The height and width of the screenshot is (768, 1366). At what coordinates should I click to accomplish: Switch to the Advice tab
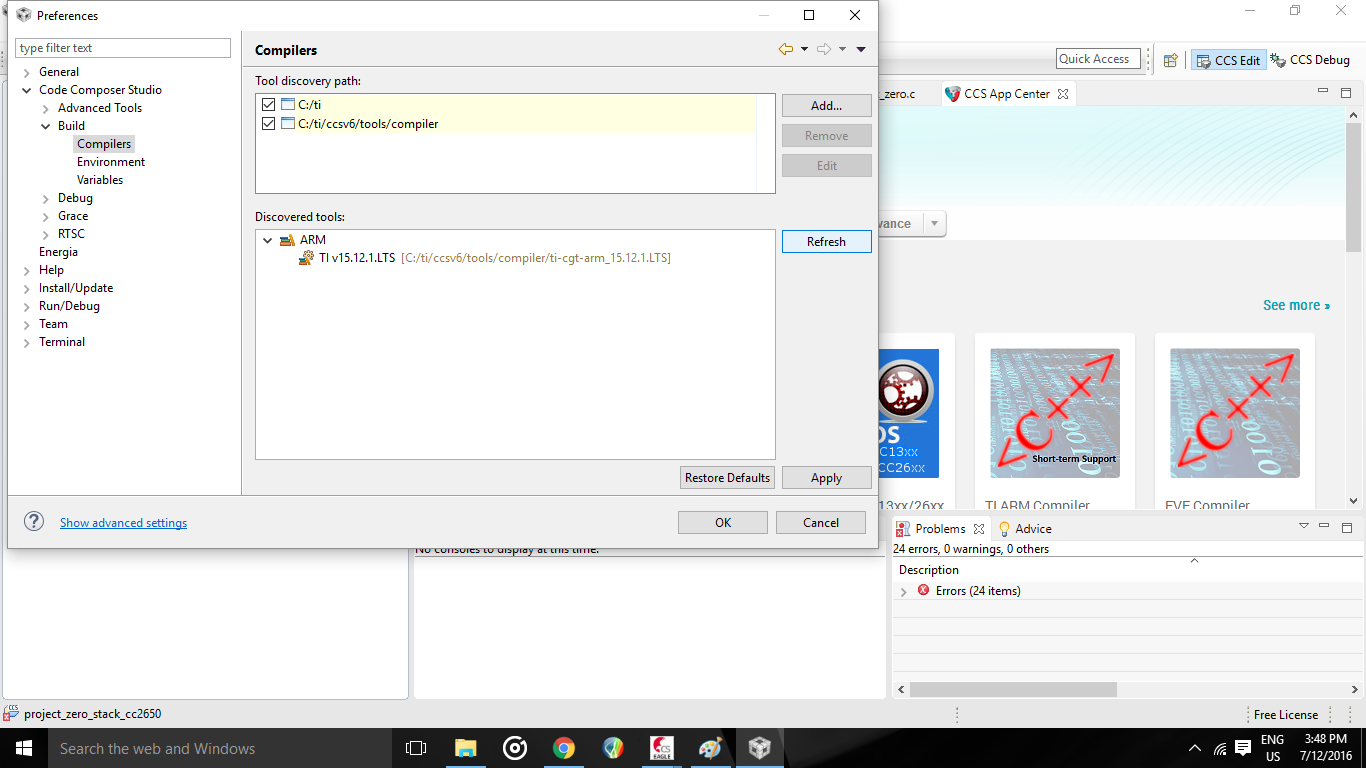coord(1025,529)
